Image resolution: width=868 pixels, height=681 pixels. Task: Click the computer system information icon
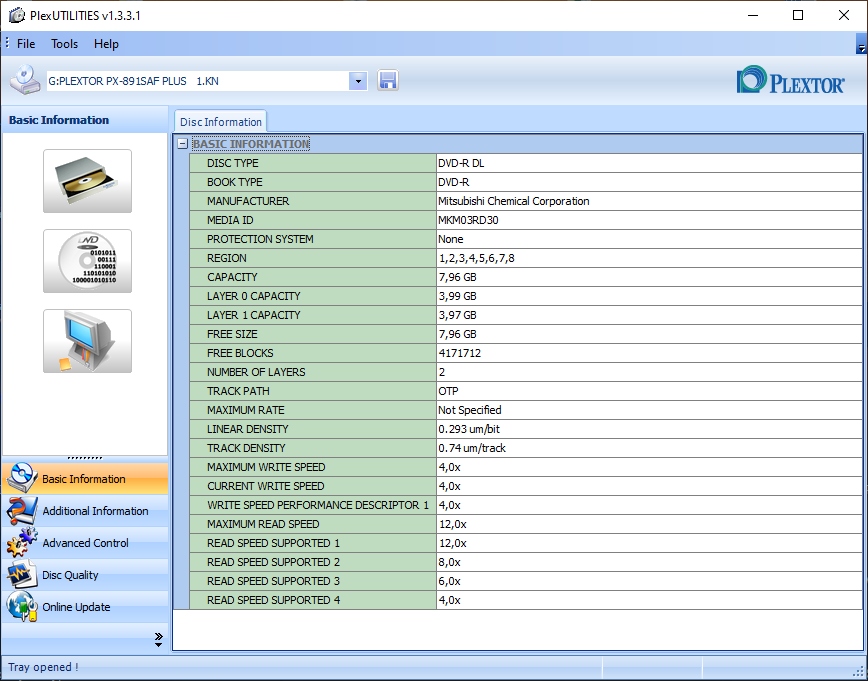click(x=87, y=341)
